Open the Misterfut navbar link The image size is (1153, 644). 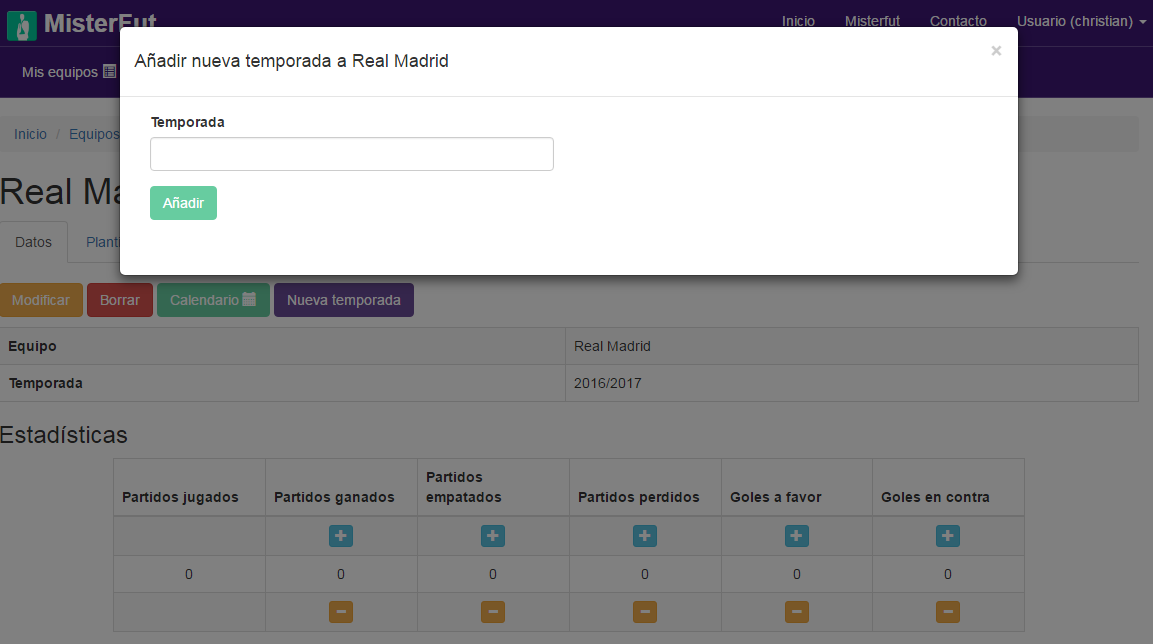pos(872,21)
